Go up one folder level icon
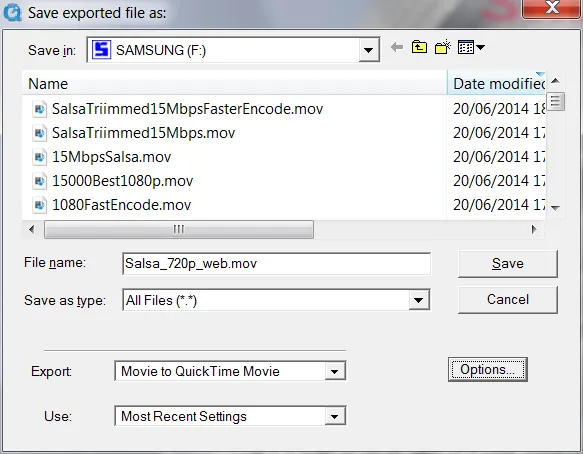 (x=419, y=47)
